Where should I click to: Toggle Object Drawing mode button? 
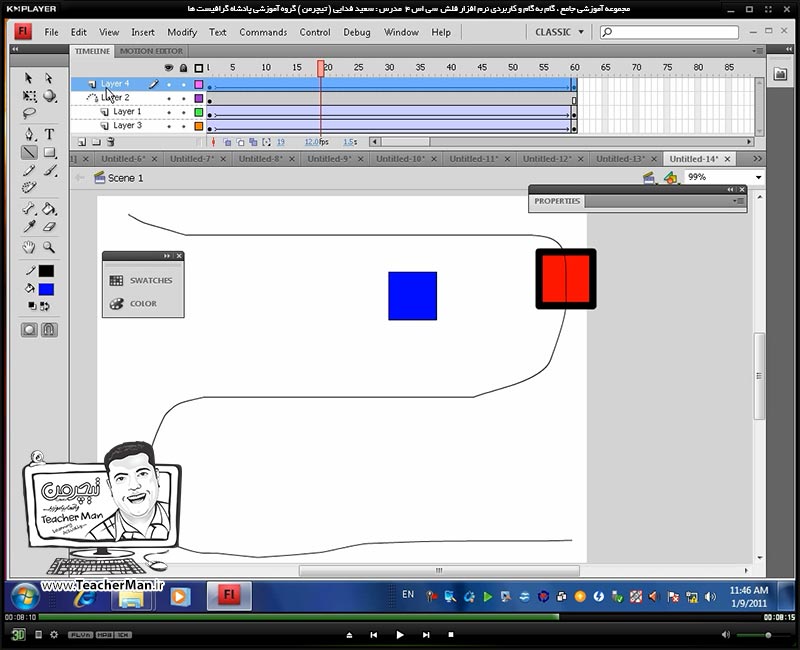point(29,330)
